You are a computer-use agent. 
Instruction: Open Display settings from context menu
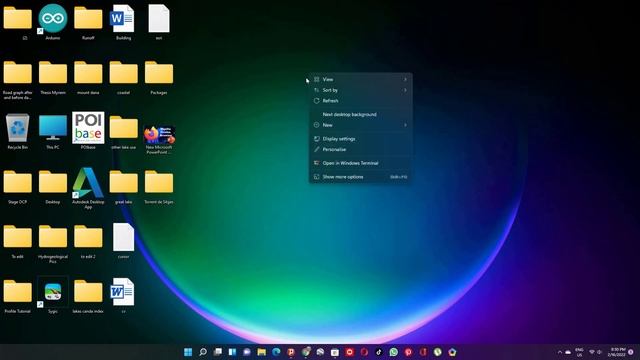(x=360, y=139)
